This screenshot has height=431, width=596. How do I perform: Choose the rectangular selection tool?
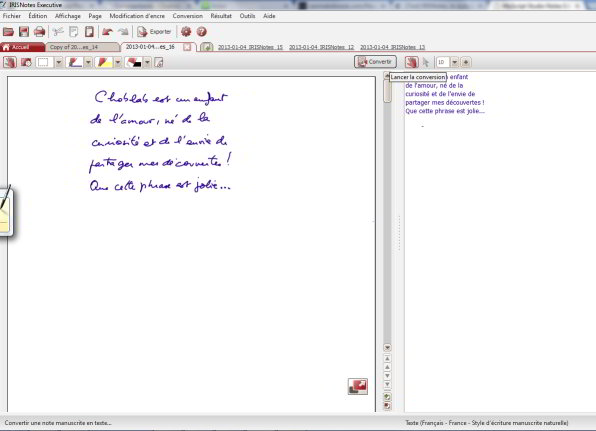tap(44, 62)
